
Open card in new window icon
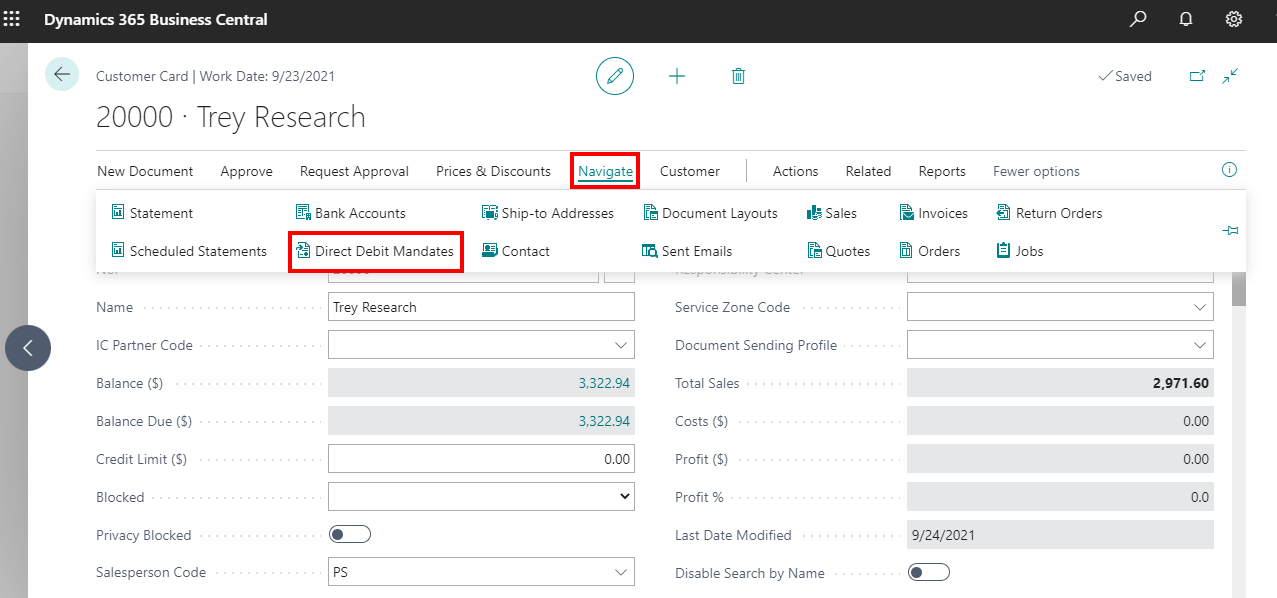(1197, 76)
